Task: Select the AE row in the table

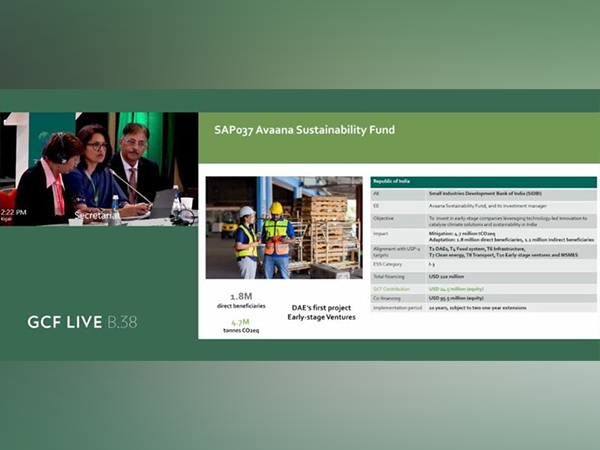Action: [483, 193]
